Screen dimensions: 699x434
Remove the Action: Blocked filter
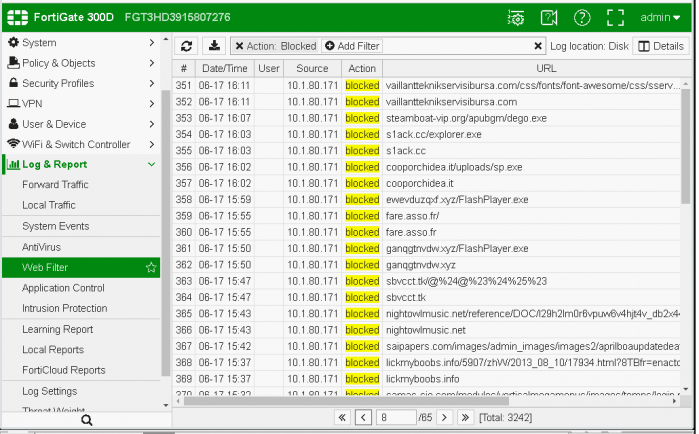[x=239, y=46]
